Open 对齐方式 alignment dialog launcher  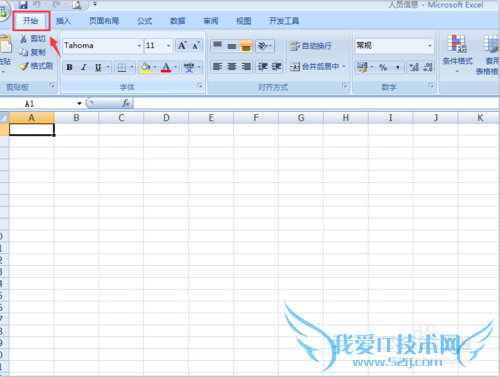[344, 86]
